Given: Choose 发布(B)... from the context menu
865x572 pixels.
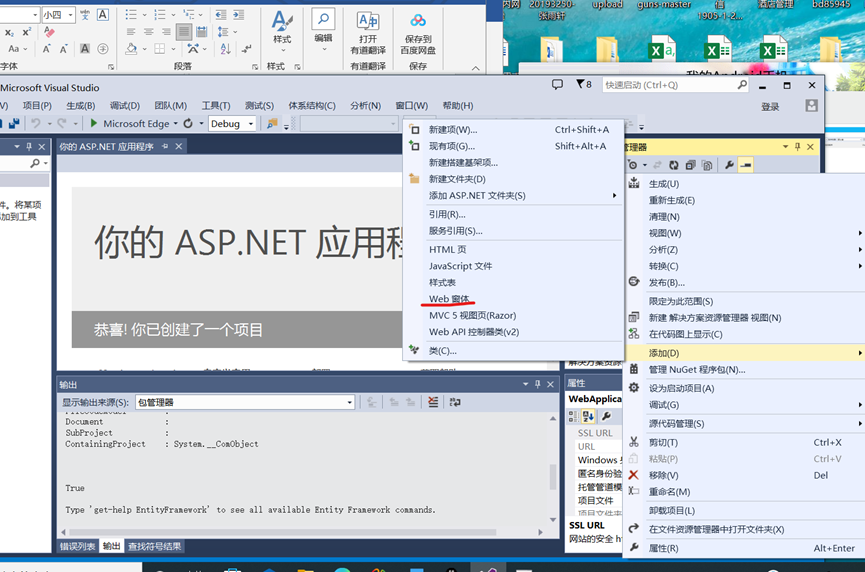Looking at the screenshot, I should coord(745,283).
